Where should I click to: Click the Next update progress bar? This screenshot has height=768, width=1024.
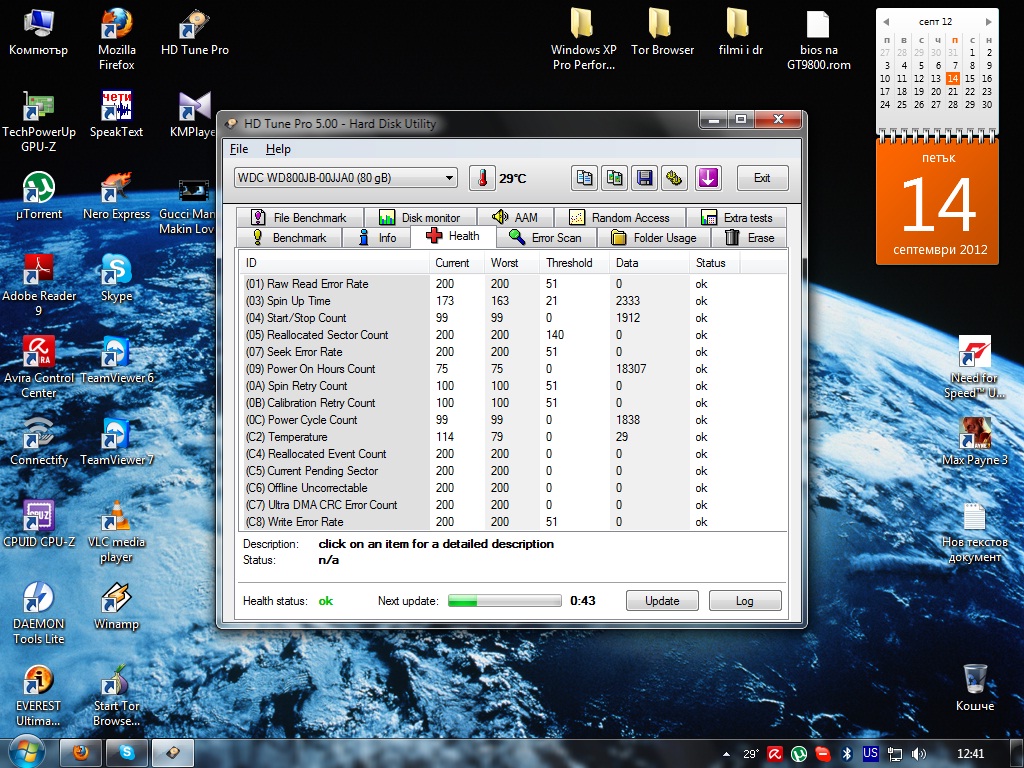[504, 601]
